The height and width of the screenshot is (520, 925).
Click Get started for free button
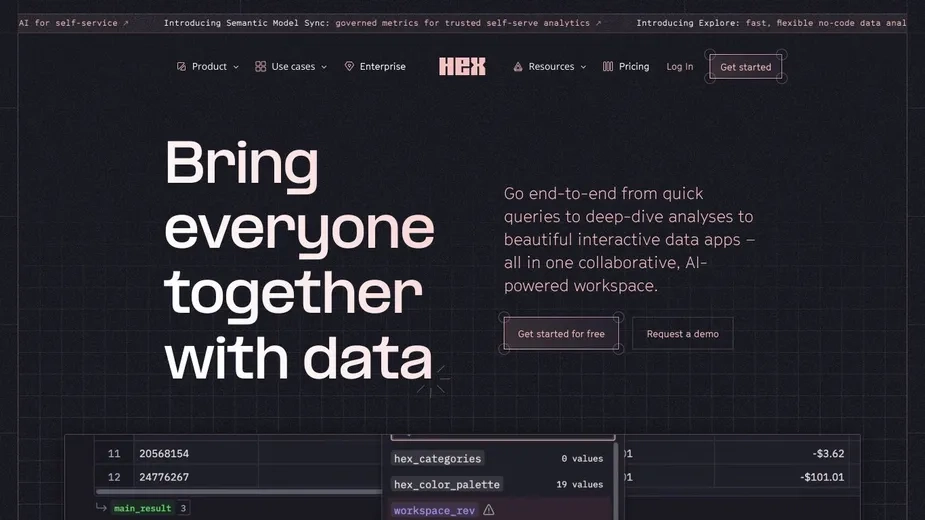tap(561, 333)
